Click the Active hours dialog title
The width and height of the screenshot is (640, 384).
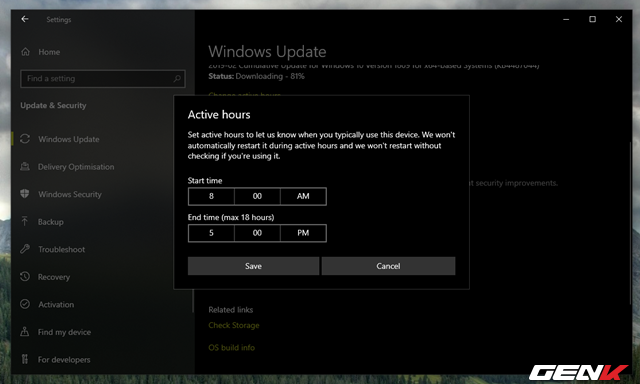(x=219, y=115)
